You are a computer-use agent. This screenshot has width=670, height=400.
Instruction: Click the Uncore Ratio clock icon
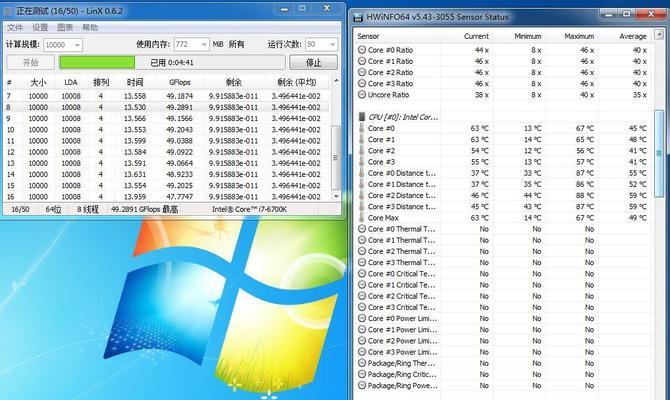[x=362, y=94]
